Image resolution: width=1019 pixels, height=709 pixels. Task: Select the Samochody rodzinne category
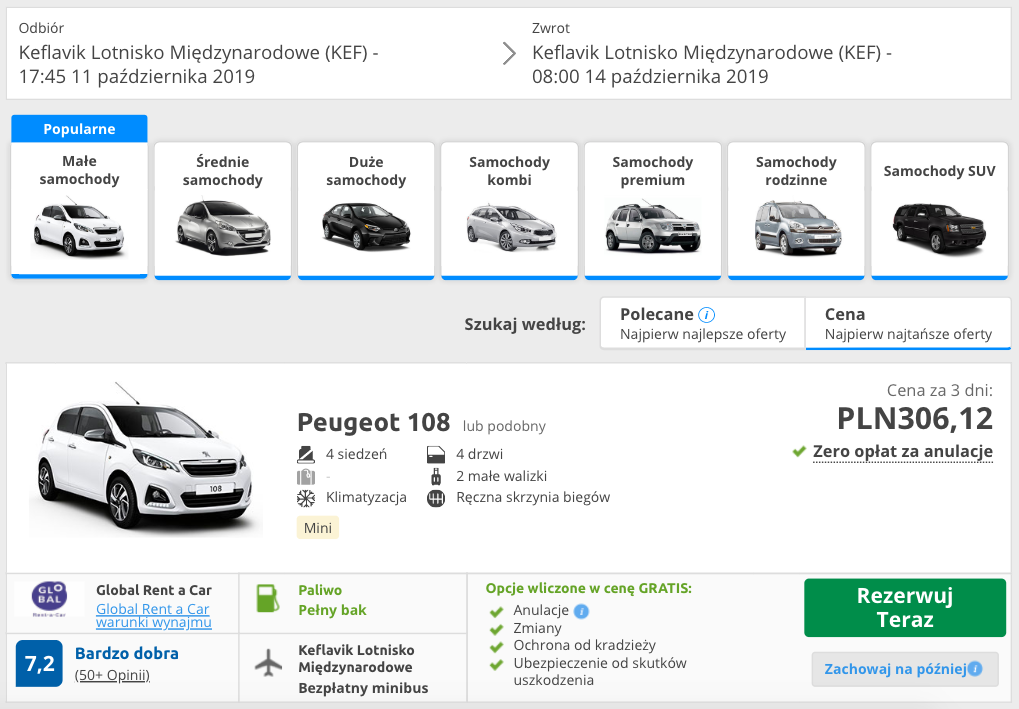point(796,211)
